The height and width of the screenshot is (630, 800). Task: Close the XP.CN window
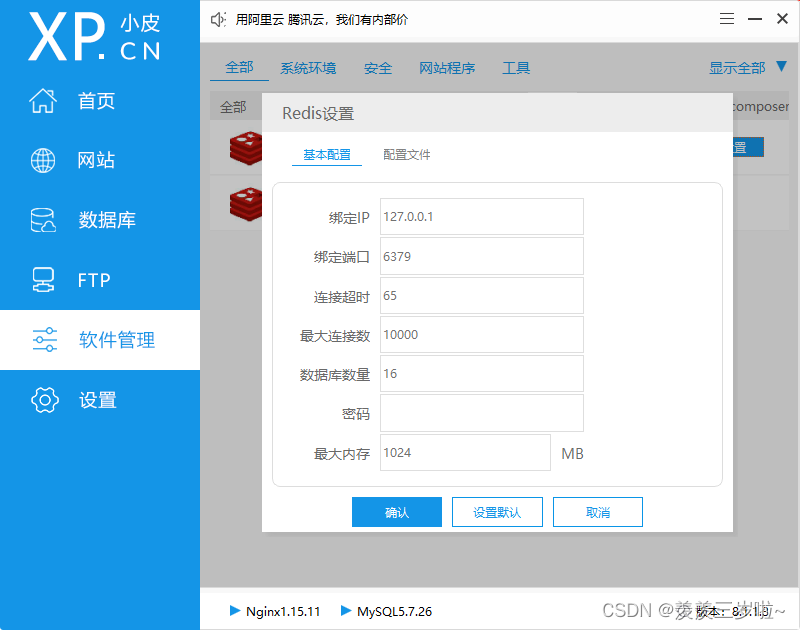pos(782,19)
